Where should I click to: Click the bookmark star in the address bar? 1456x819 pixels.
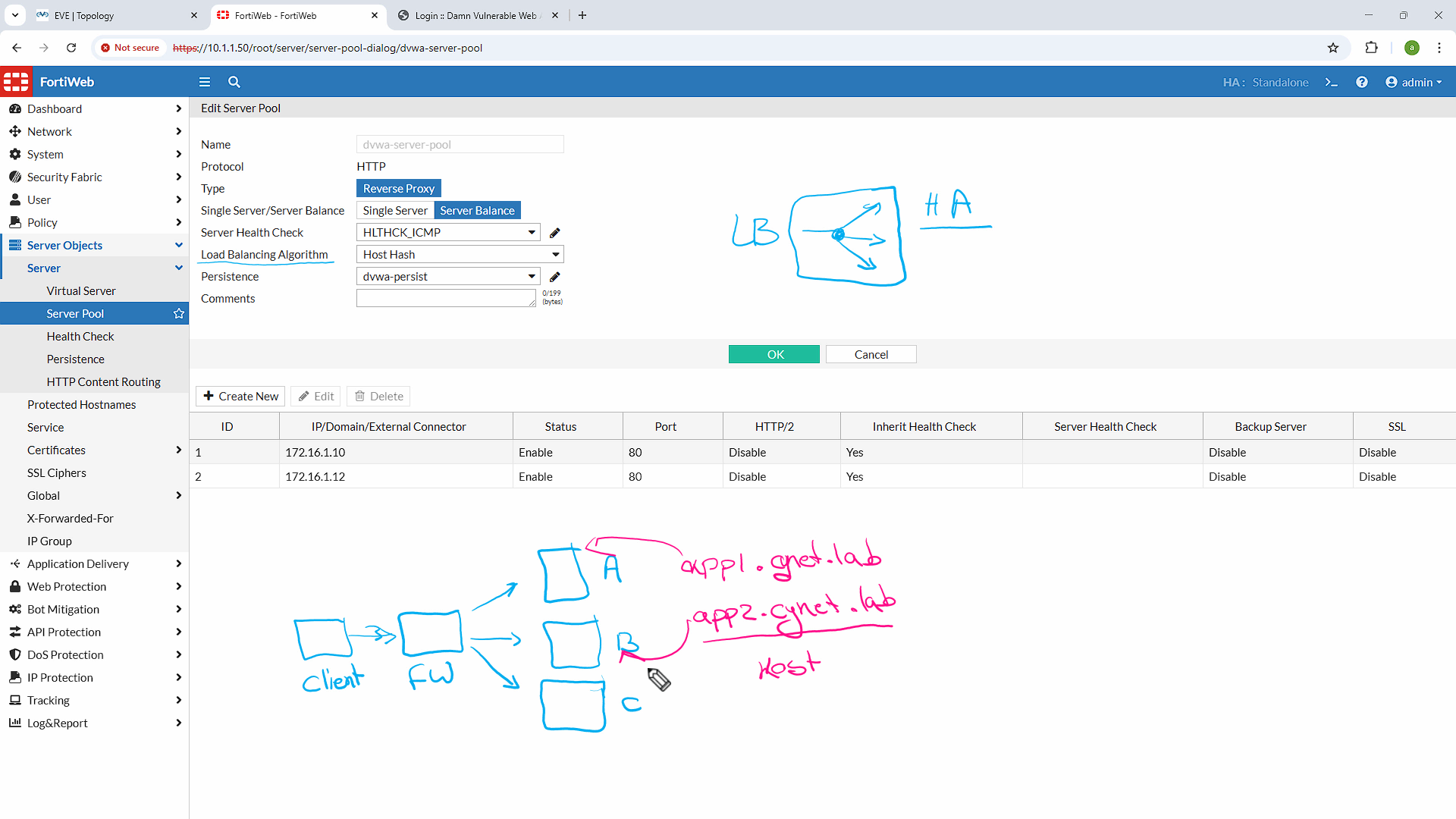pos(1333,47)
